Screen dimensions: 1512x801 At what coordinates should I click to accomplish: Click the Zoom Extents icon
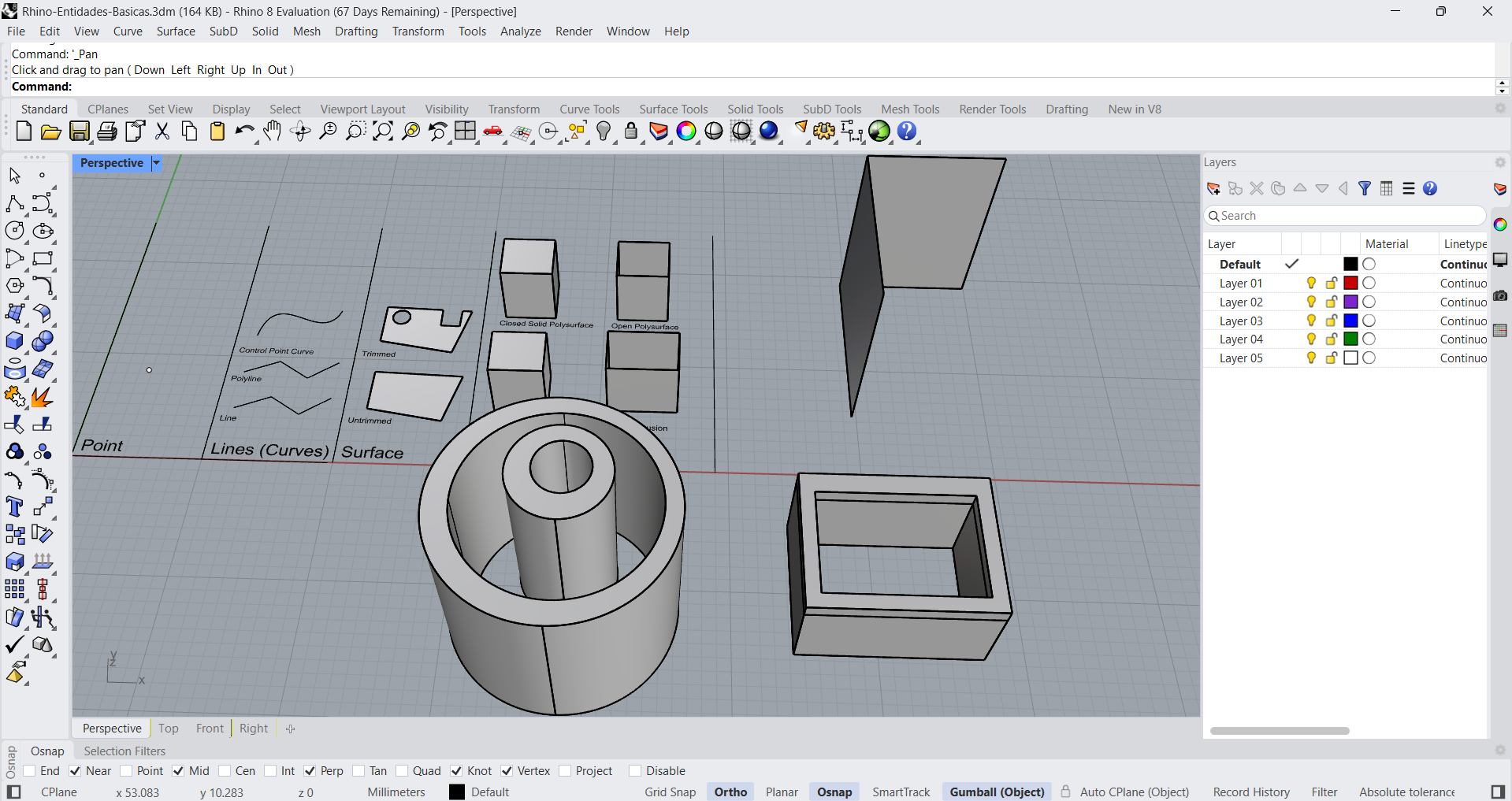click(382, 132)
